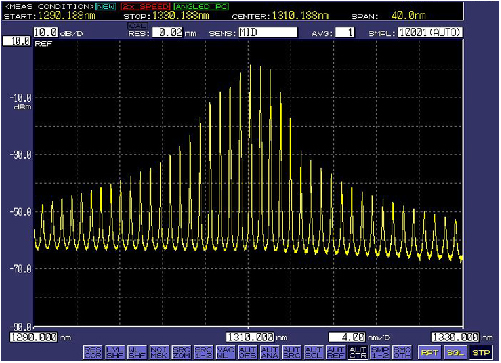This screenshot has width=501, height=363.
Task: Click the CAL indicator above RES
Action: (137, 26)
